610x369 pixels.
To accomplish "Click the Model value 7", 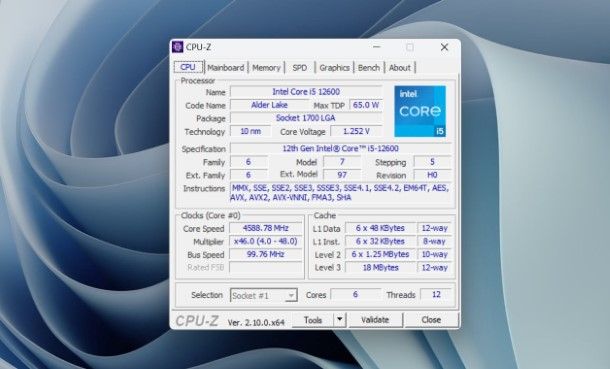I will tap(342, 161).
